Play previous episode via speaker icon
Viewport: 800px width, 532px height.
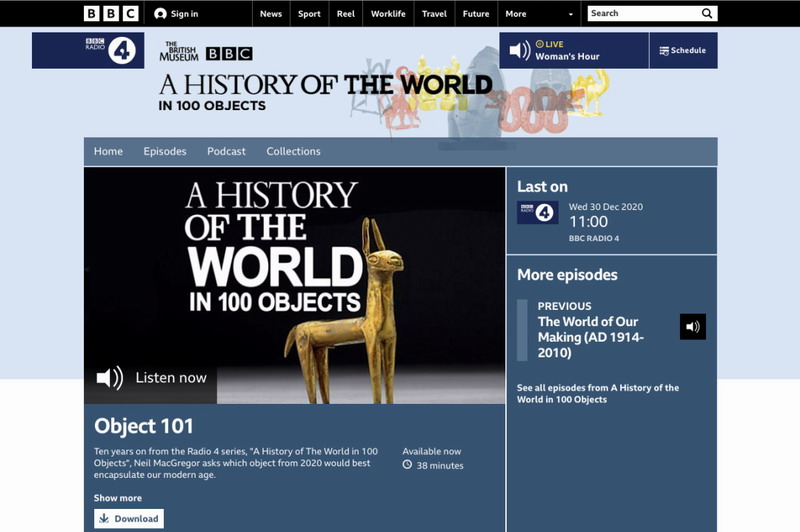[x=693, y=327]
